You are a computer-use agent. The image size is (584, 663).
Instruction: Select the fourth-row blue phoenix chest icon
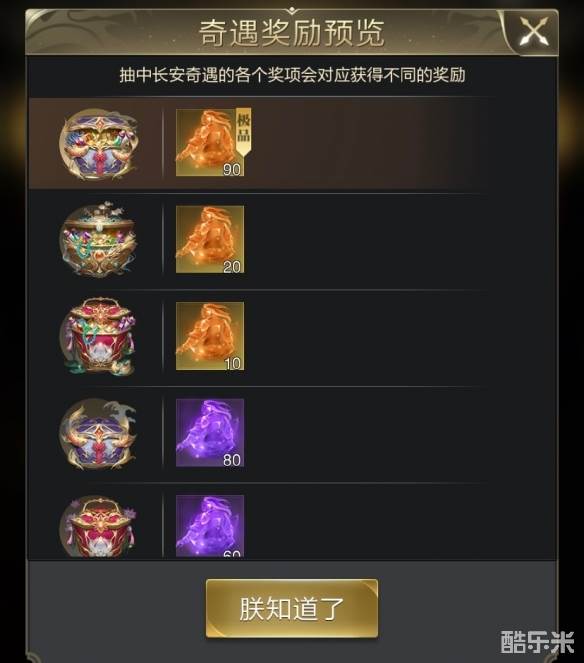[x=99, y=433]
